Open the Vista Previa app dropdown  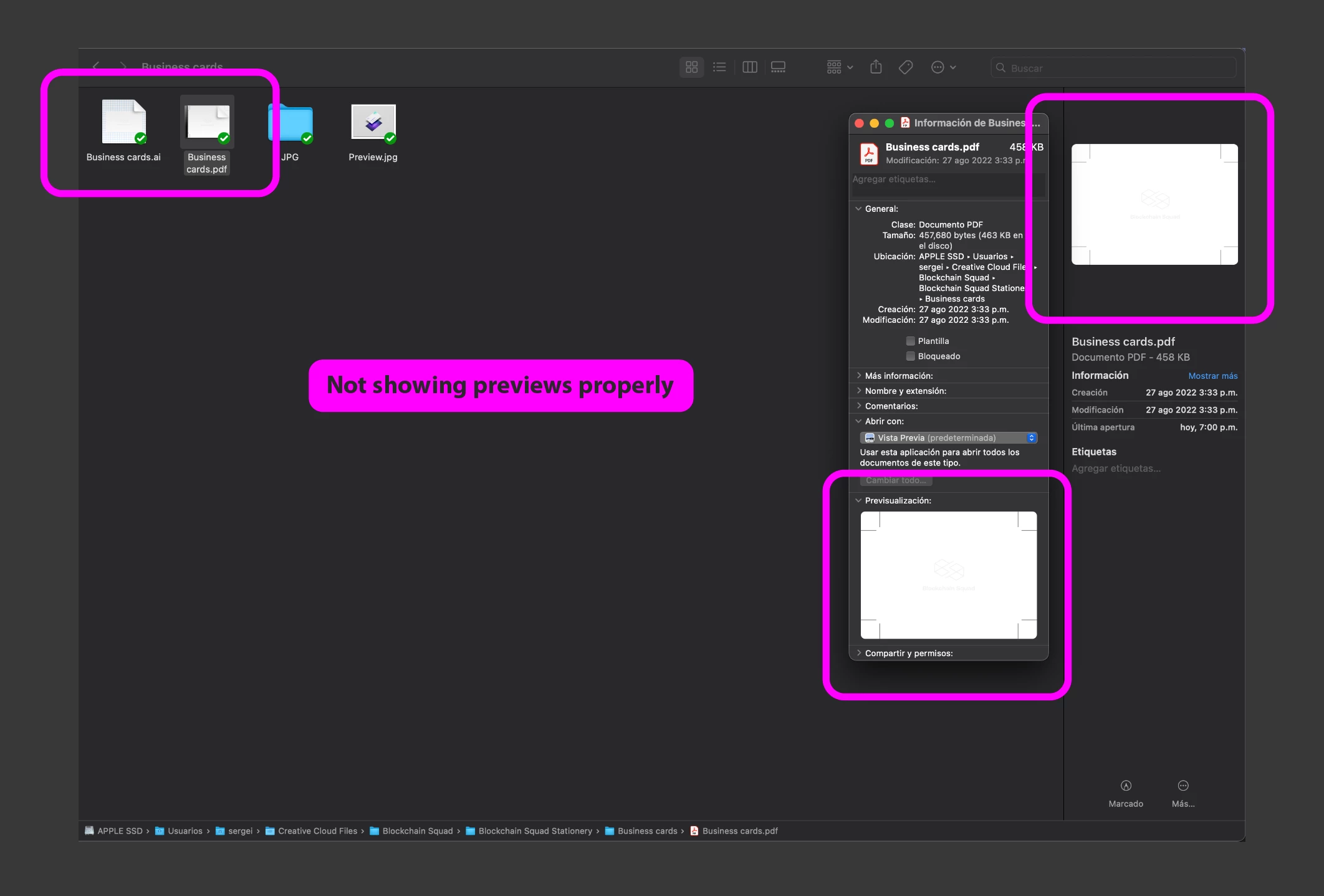coord(948,438)
